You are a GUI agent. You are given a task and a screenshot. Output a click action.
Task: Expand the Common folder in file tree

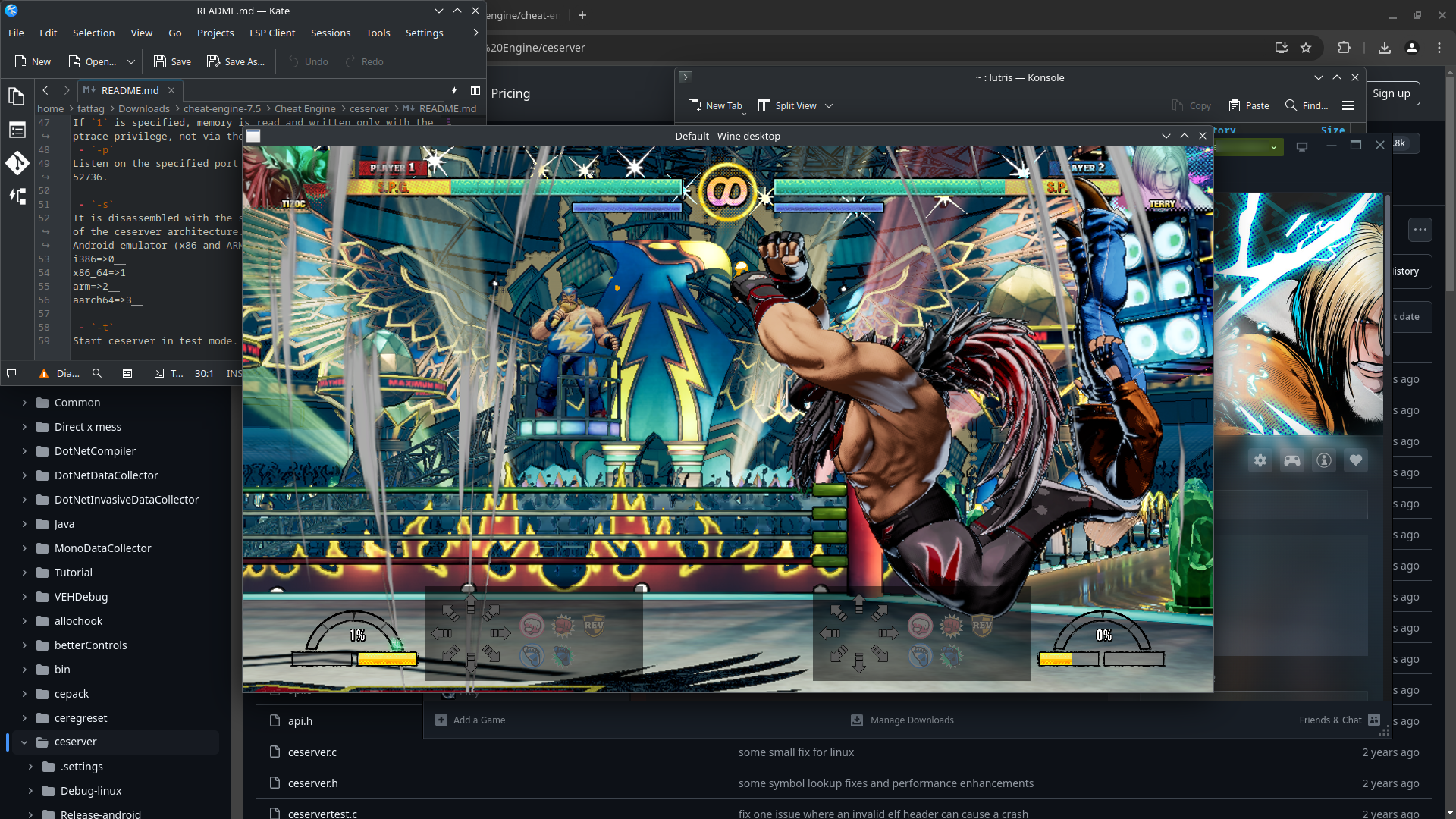(24, 403)
